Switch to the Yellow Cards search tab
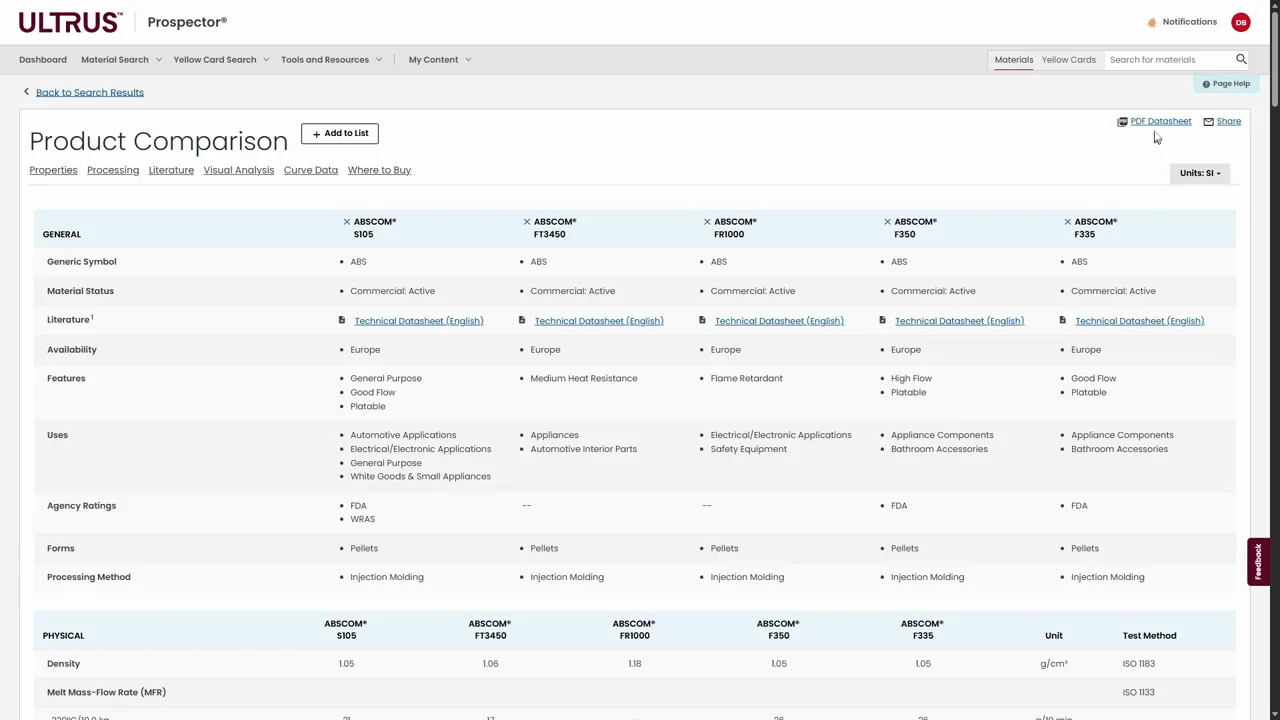Viewport: 1280px width, 720px height. (x=1068, y=60)
